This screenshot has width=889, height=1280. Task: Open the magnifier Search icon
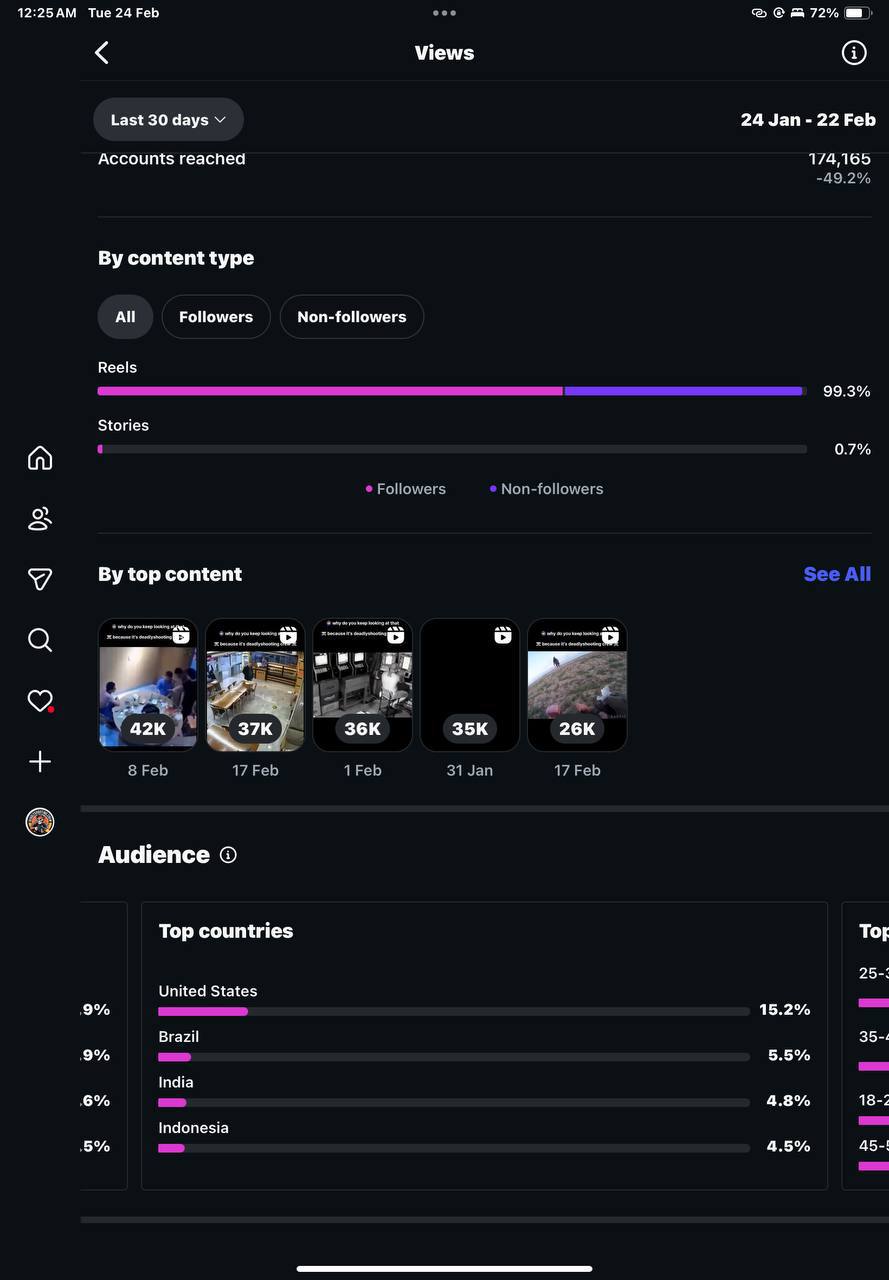40,640
